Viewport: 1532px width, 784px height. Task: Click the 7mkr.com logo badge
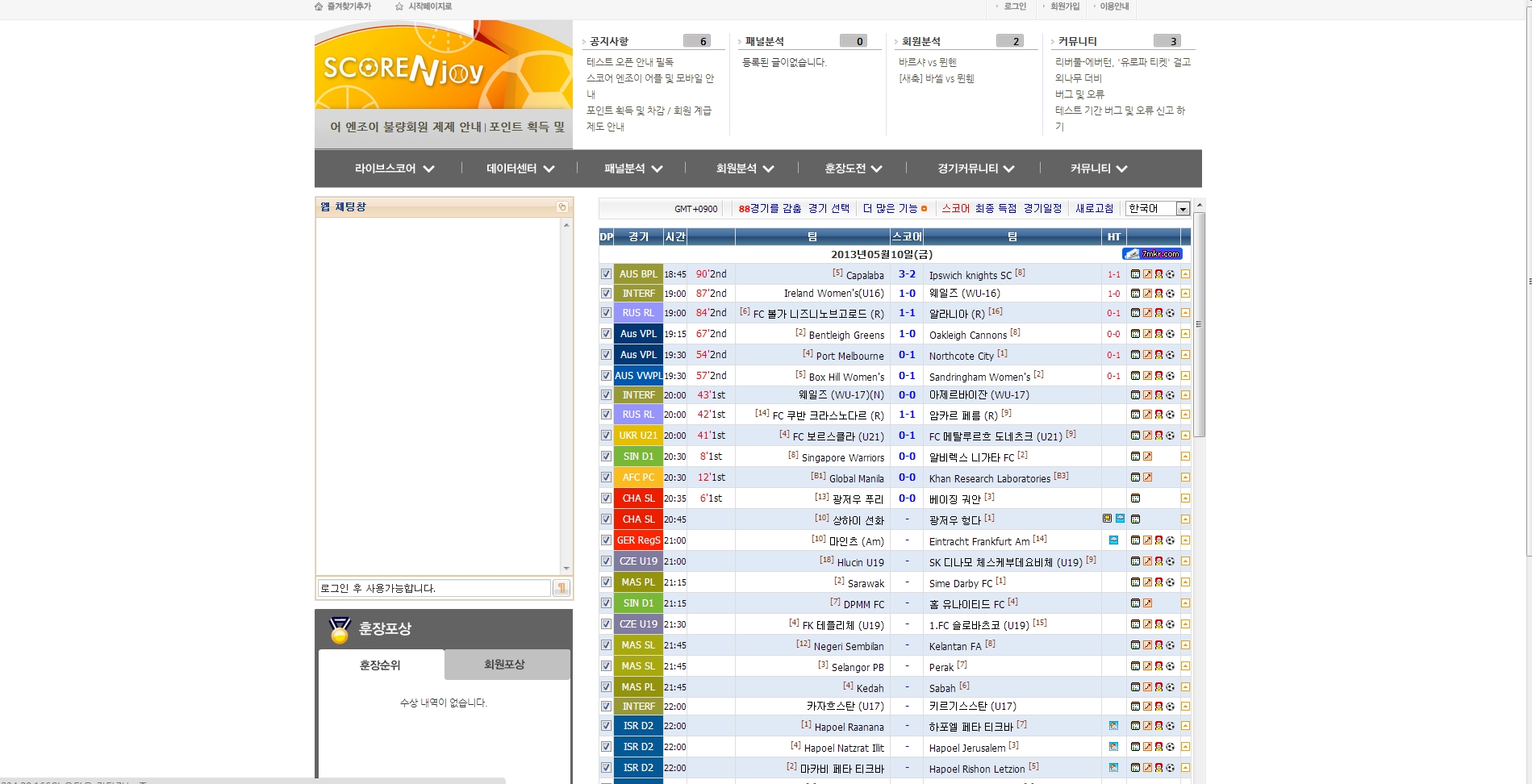tap(1152, 254)
